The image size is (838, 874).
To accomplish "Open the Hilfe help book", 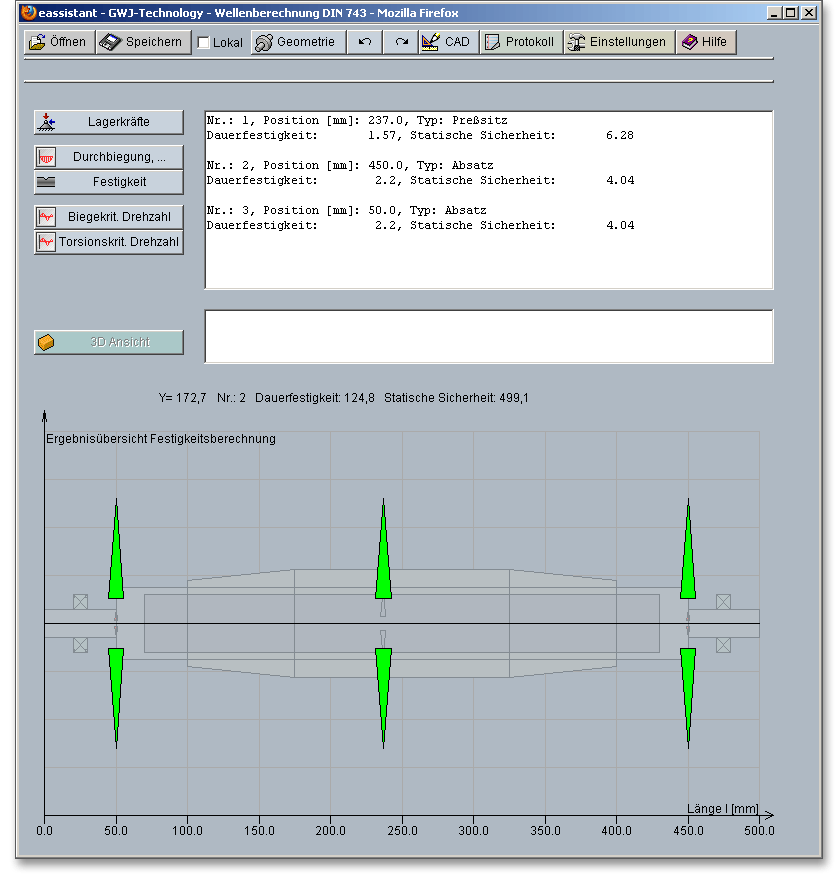I will click(x=705, y=42).
